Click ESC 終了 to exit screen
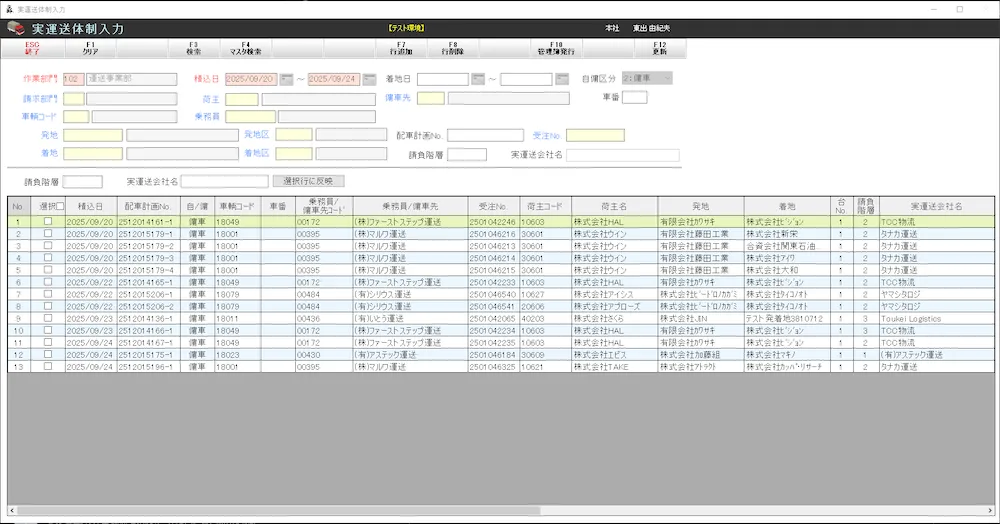The image size is (1000, 524). click(32, 47)
